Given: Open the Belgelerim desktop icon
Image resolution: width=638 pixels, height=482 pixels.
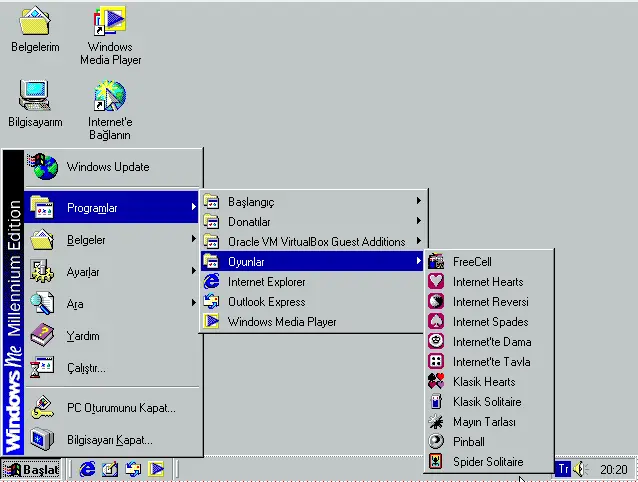Looking at the screenshot, I should (35, 29).
